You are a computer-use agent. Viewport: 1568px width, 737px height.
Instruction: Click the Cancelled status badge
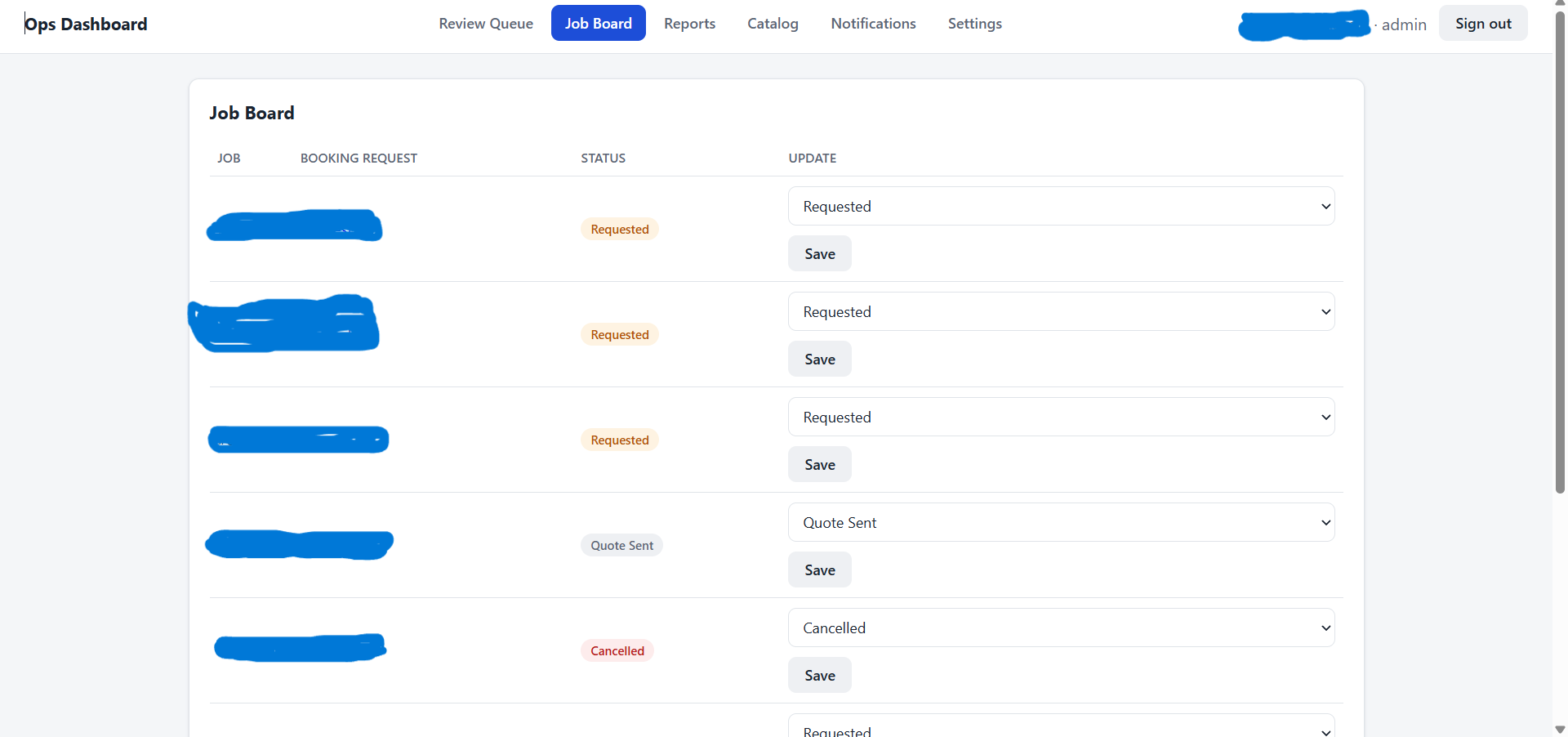click(x=617, y=650)
